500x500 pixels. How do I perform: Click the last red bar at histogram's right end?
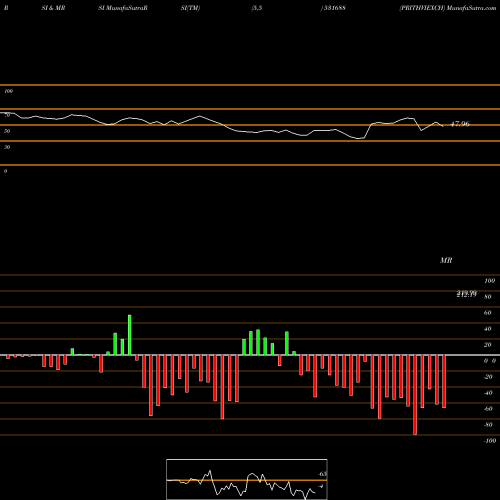coord(444,381)
